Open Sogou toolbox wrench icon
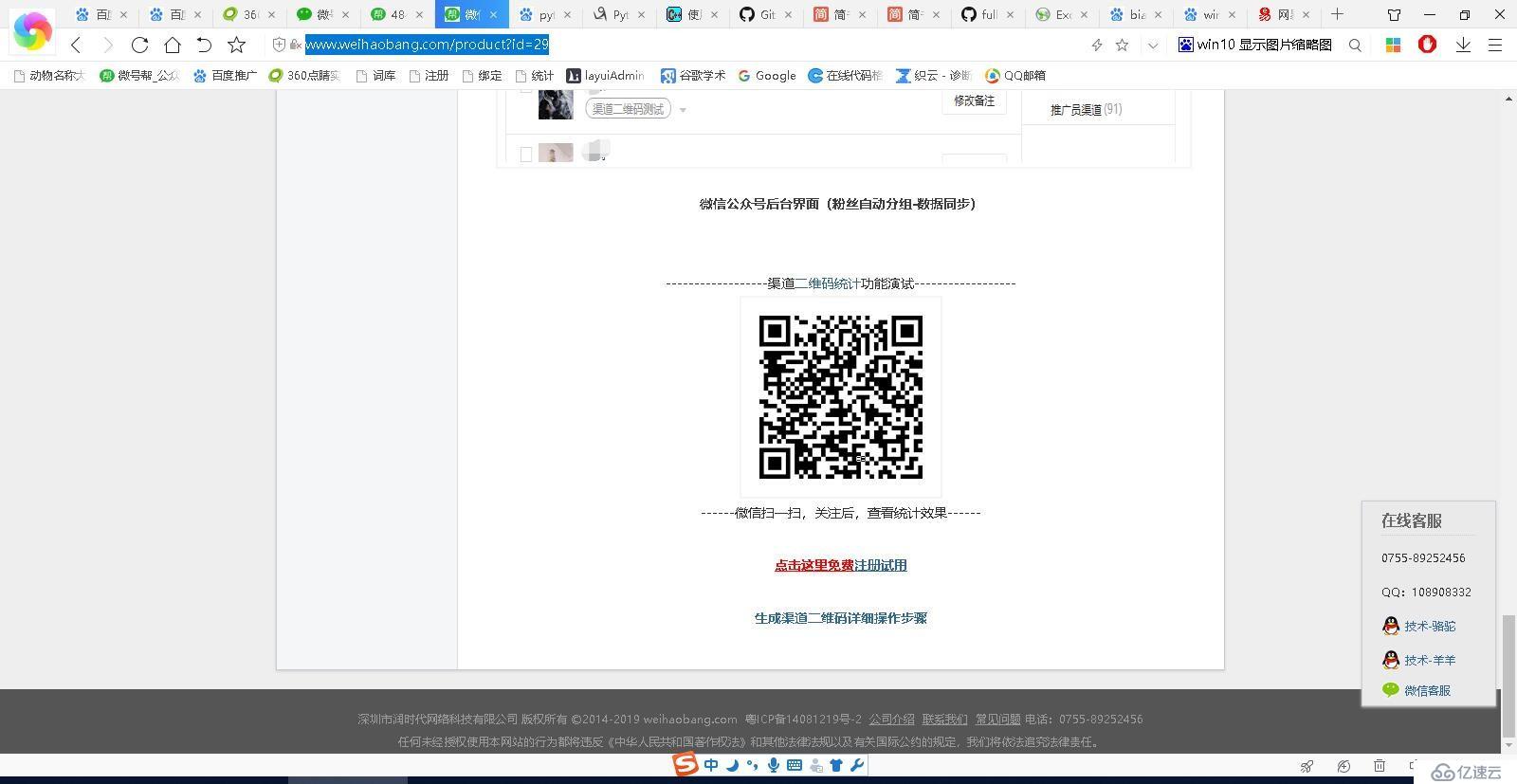 (x=857, y=765)
